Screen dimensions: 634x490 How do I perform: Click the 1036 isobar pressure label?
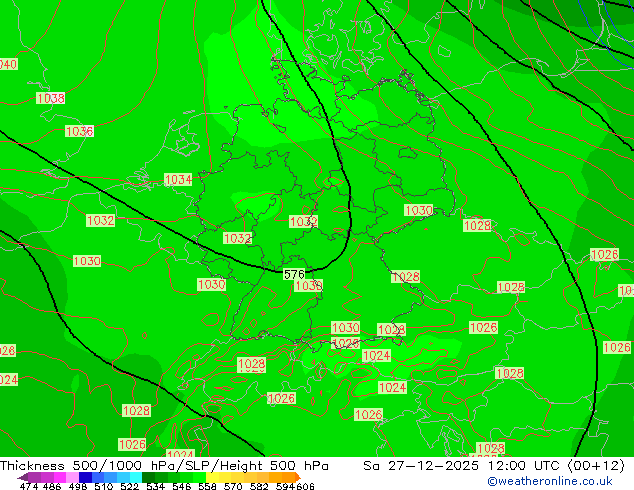(x=79, y=131)
